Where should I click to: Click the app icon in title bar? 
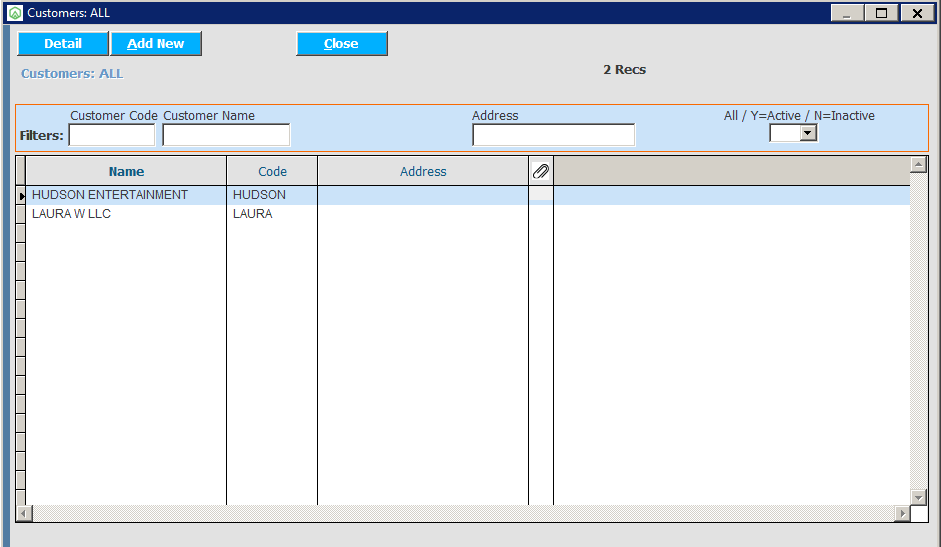pyautogui.click(x=15, y=13)
